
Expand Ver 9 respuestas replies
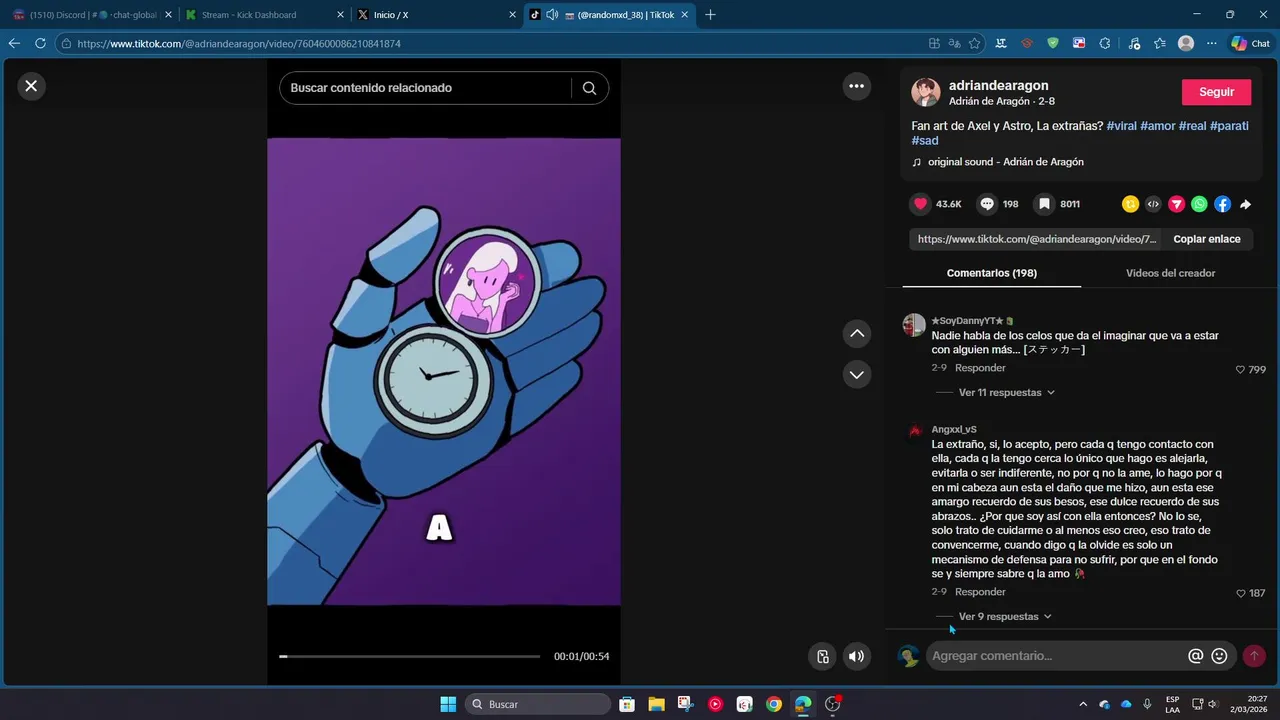1005,617
